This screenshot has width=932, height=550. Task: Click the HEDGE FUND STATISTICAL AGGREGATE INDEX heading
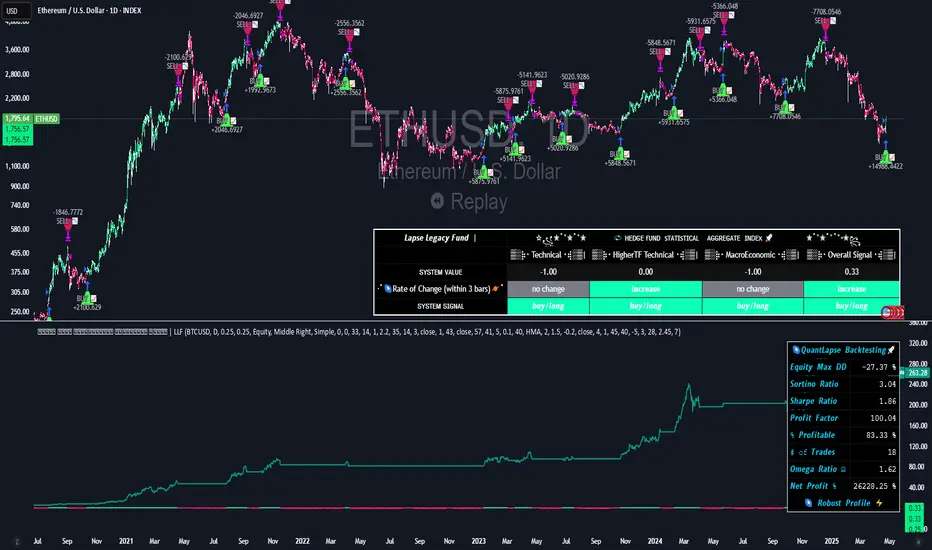tap(693, 238)
